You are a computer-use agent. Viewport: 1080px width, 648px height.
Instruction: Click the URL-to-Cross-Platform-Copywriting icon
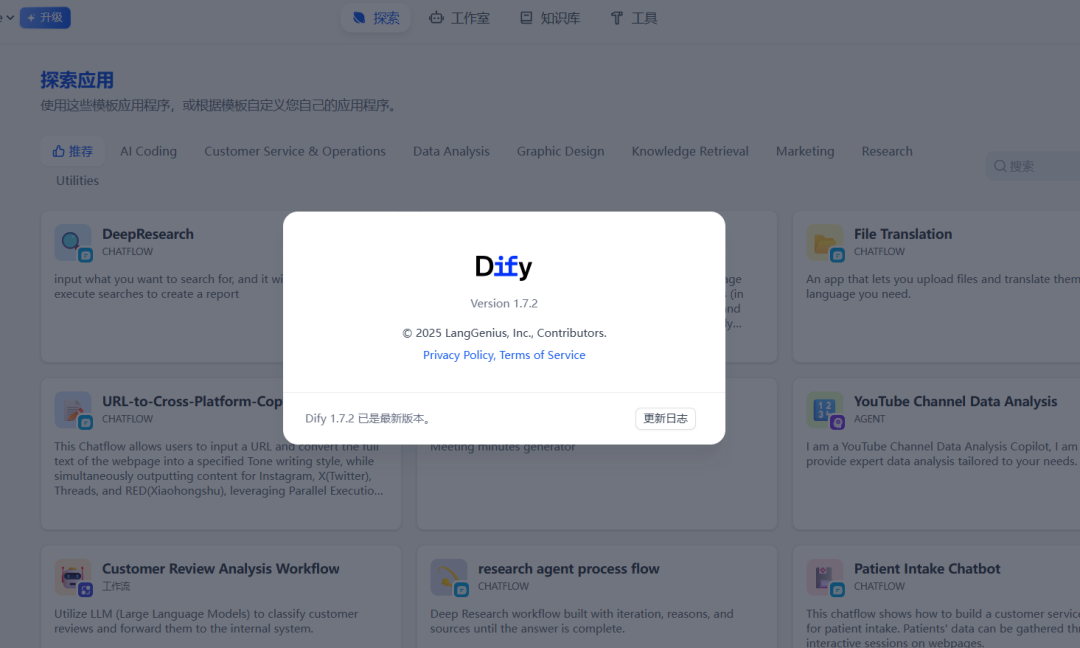[72, 410]
